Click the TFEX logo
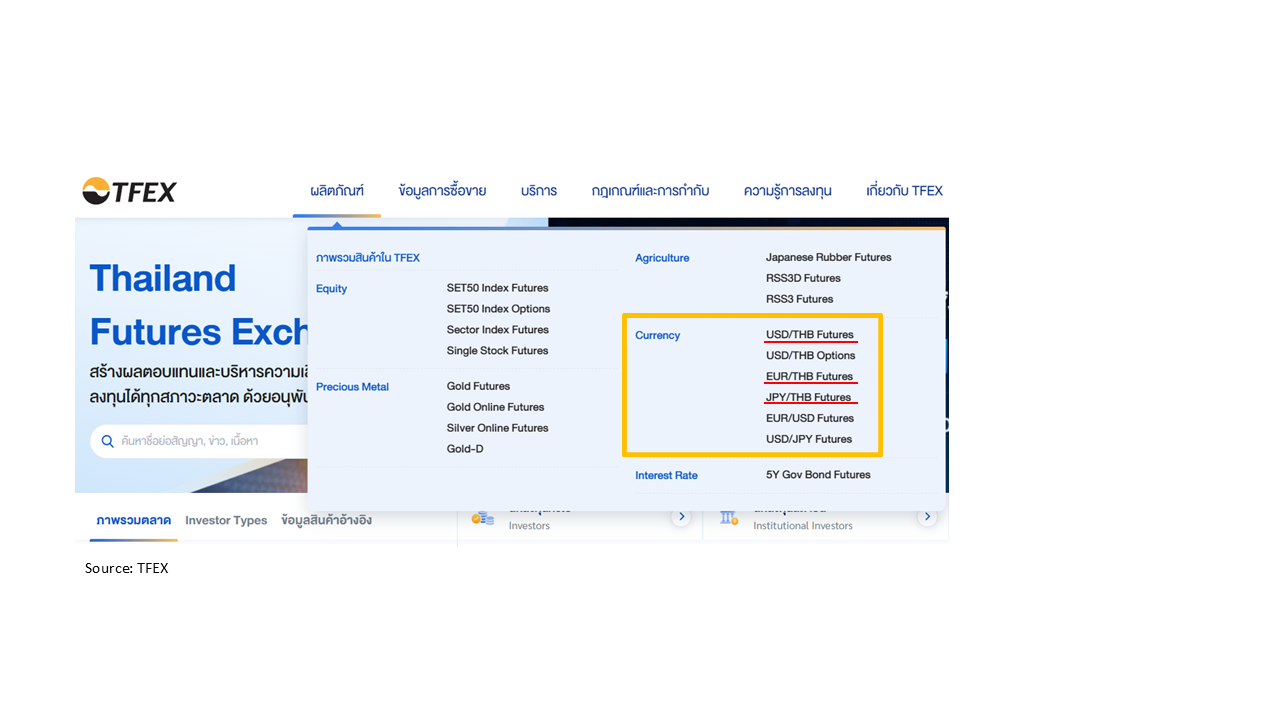Image resolution: width=1280 pixels, height=720 pixels. pos(129,190)
